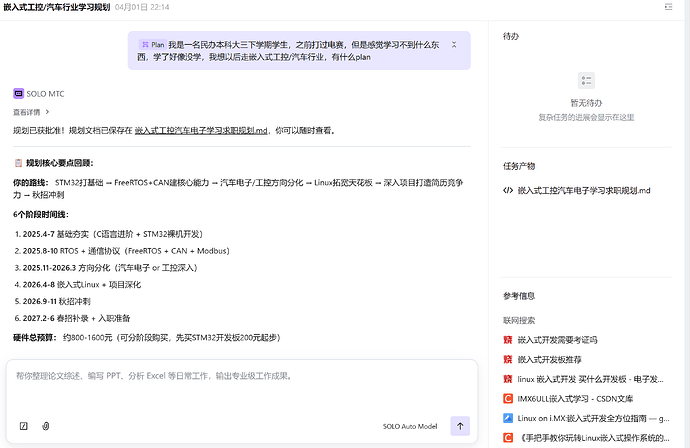Click the SOLO MTC agent icon
690x448 pixels.
pos(18,94)
